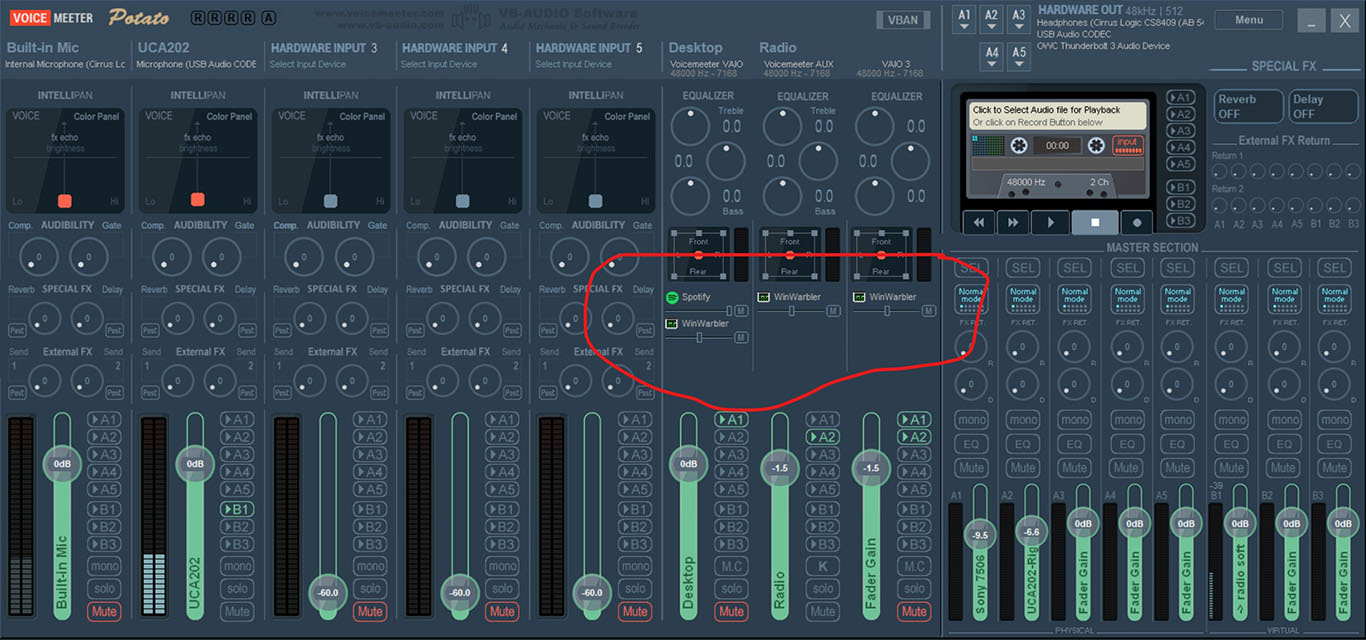
Task: Click the Radio strip -1.5 fader knob
Action: point(780,468)
